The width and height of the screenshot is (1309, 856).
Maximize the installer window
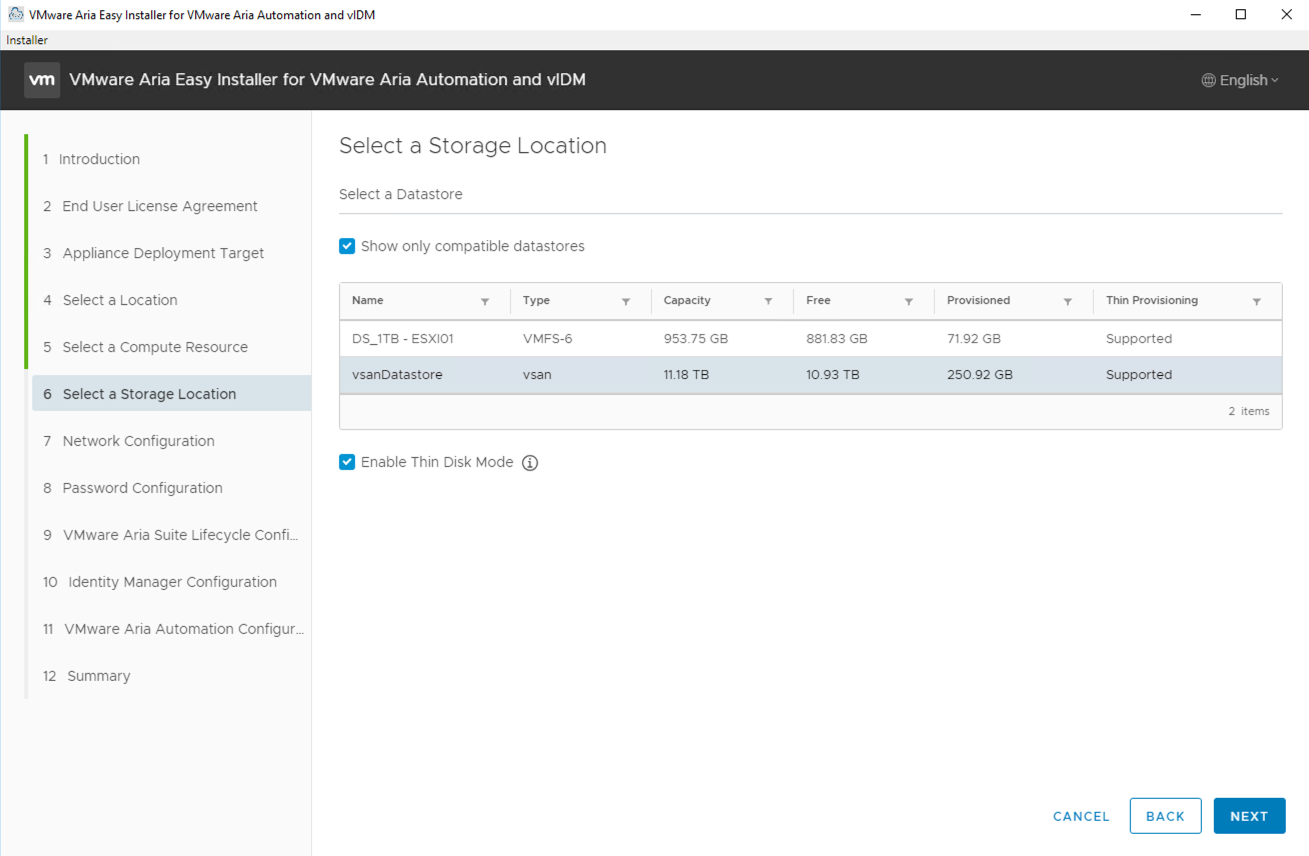tap(1241, 14)
